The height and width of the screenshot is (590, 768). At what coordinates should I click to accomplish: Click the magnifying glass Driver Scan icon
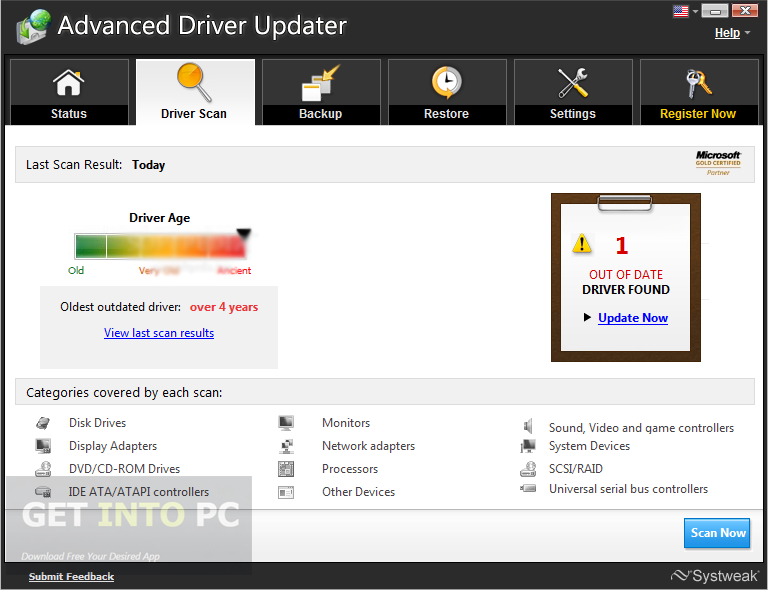click(194, 82)
